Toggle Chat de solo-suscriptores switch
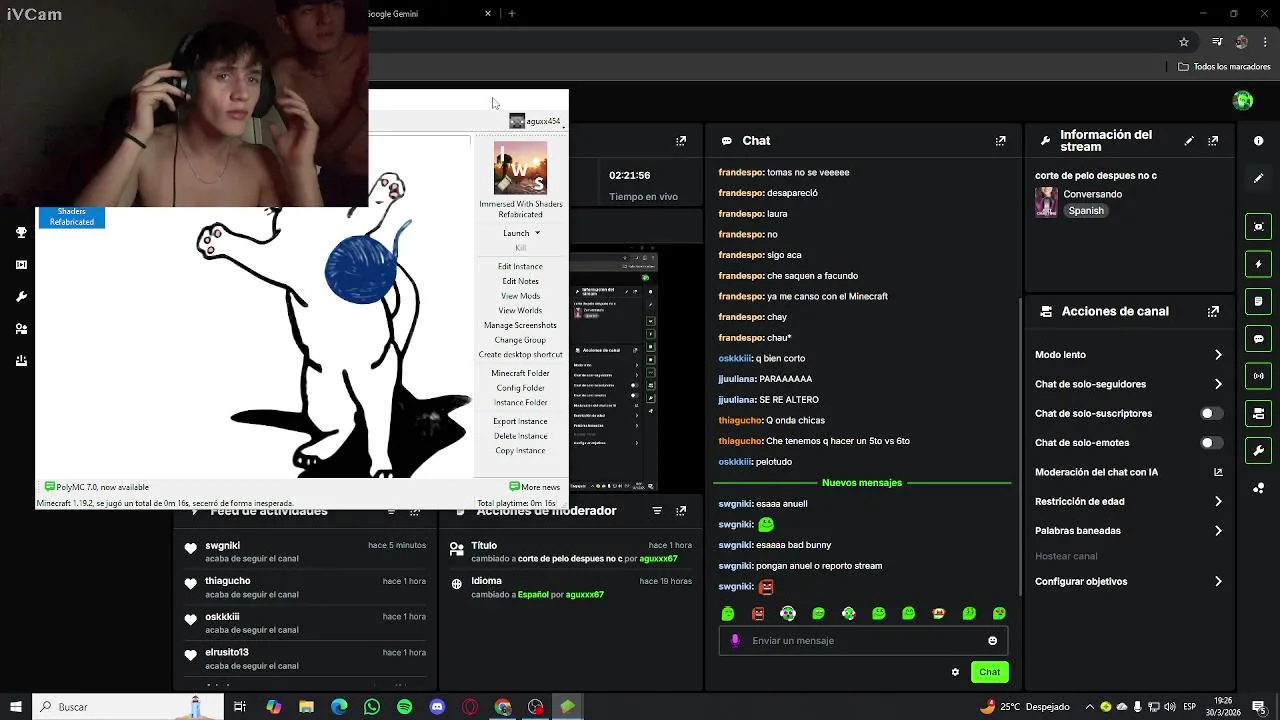 pyautogui.click(x=1211, y=413)
